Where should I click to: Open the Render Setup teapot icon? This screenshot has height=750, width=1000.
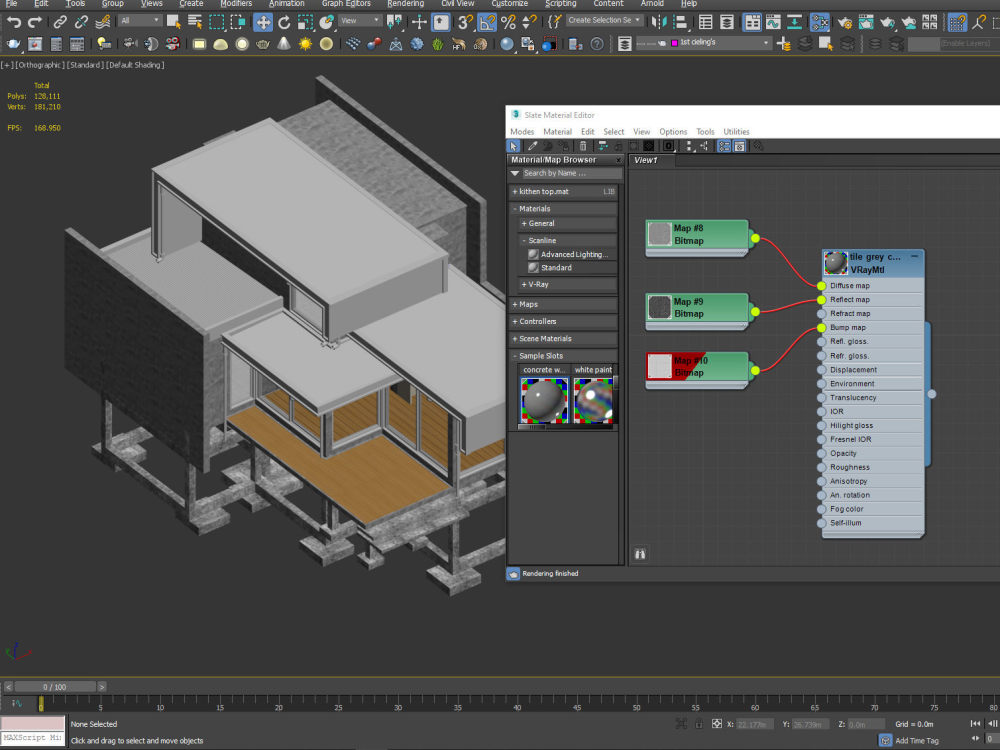(x=845, y=24)
